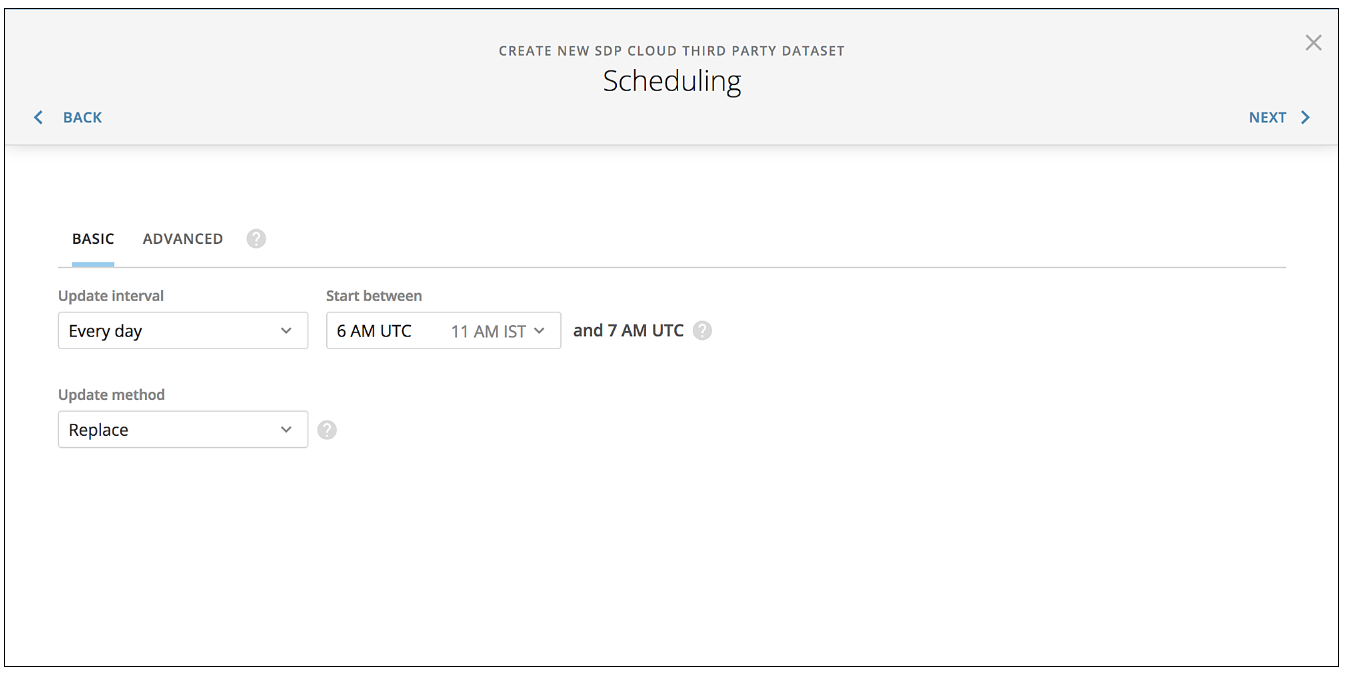
Task: Click the Scheduling page title
Action: (x=672, y=81)
